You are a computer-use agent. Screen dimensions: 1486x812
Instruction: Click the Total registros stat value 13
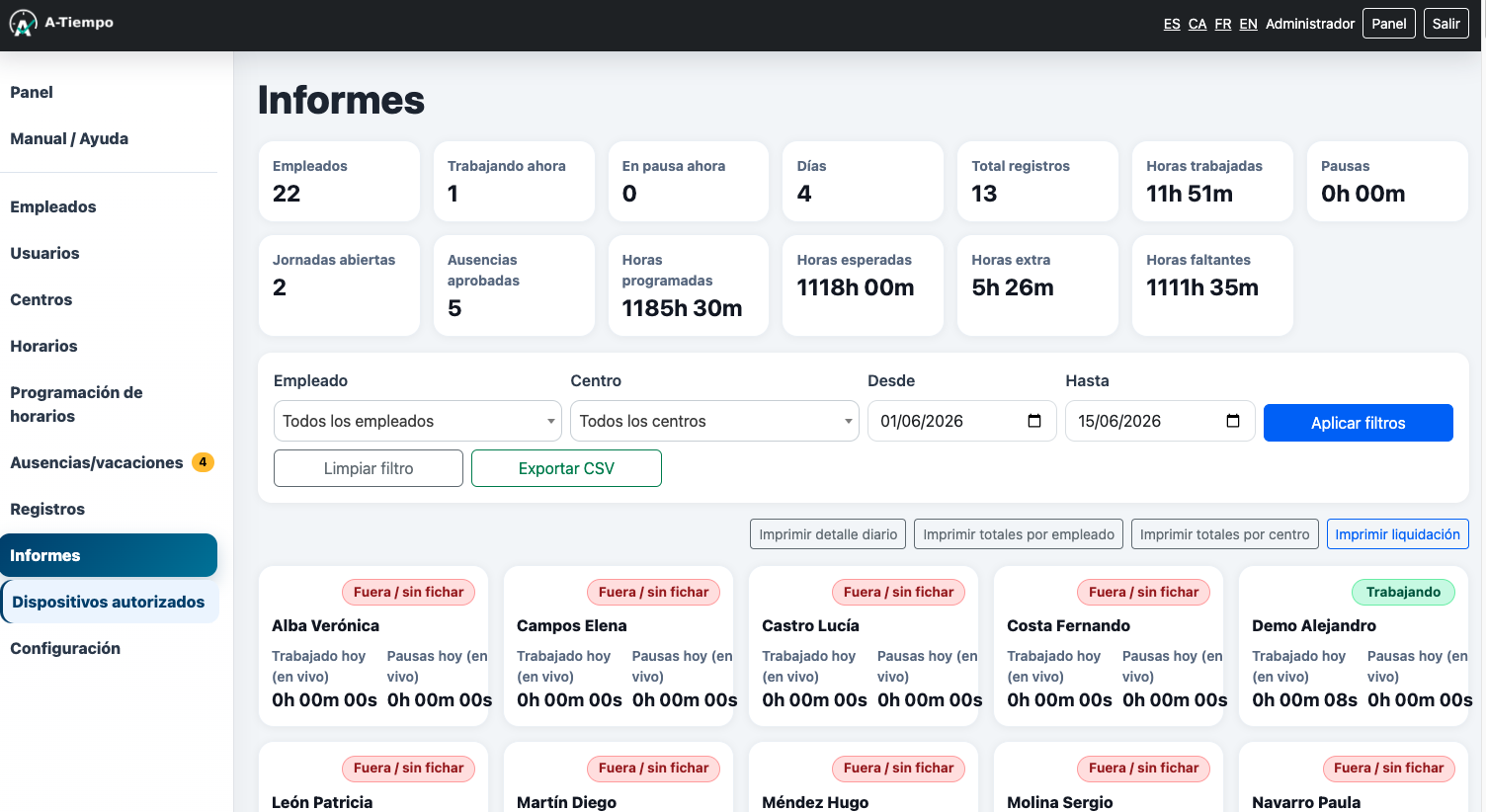984,194
